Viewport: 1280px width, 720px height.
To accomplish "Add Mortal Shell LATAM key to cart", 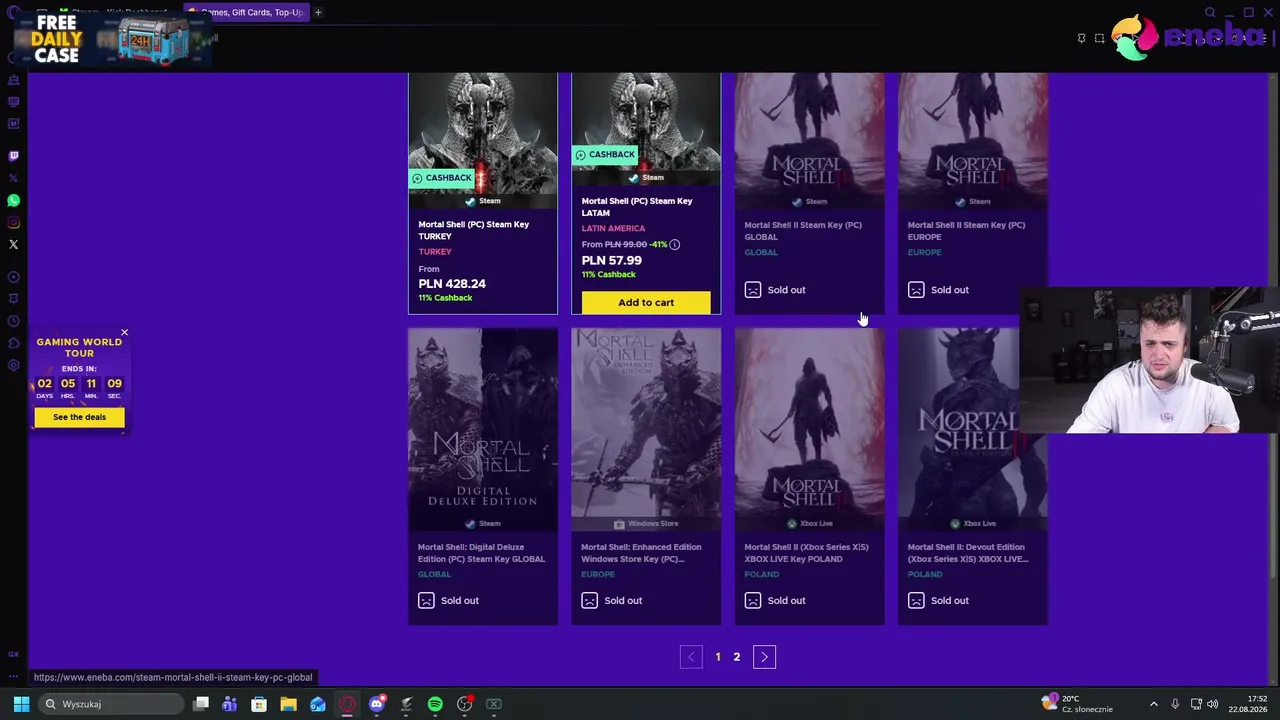I will coord(646,302).
